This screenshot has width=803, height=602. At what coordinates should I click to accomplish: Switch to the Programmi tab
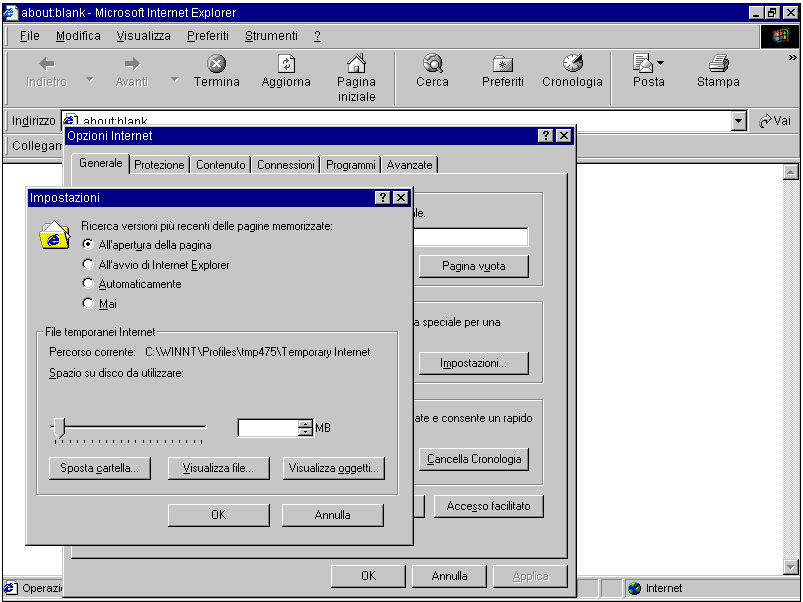click(x=351, y=165)
